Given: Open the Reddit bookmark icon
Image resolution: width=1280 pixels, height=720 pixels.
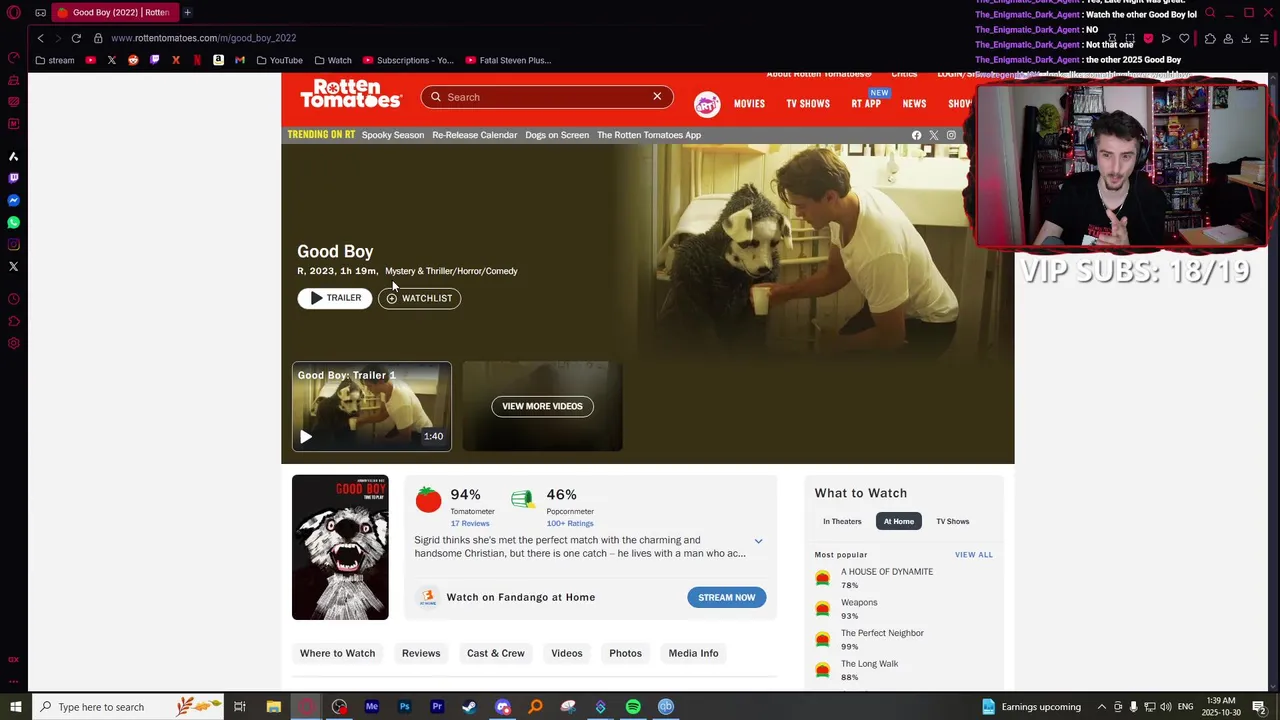Looking at the screenshot, I should [133, 60].
